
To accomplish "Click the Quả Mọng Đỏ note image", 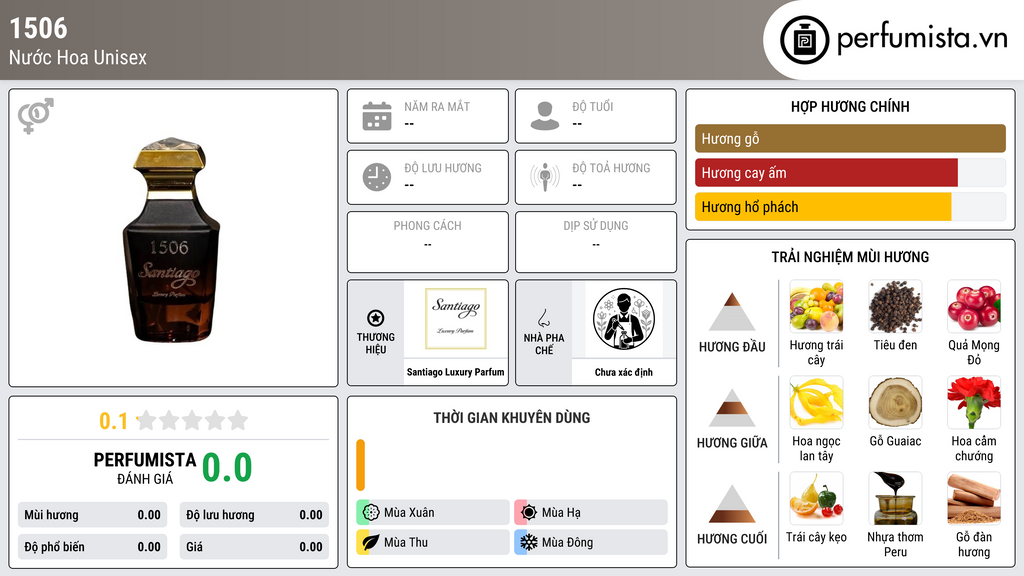I will click(974, 306).
